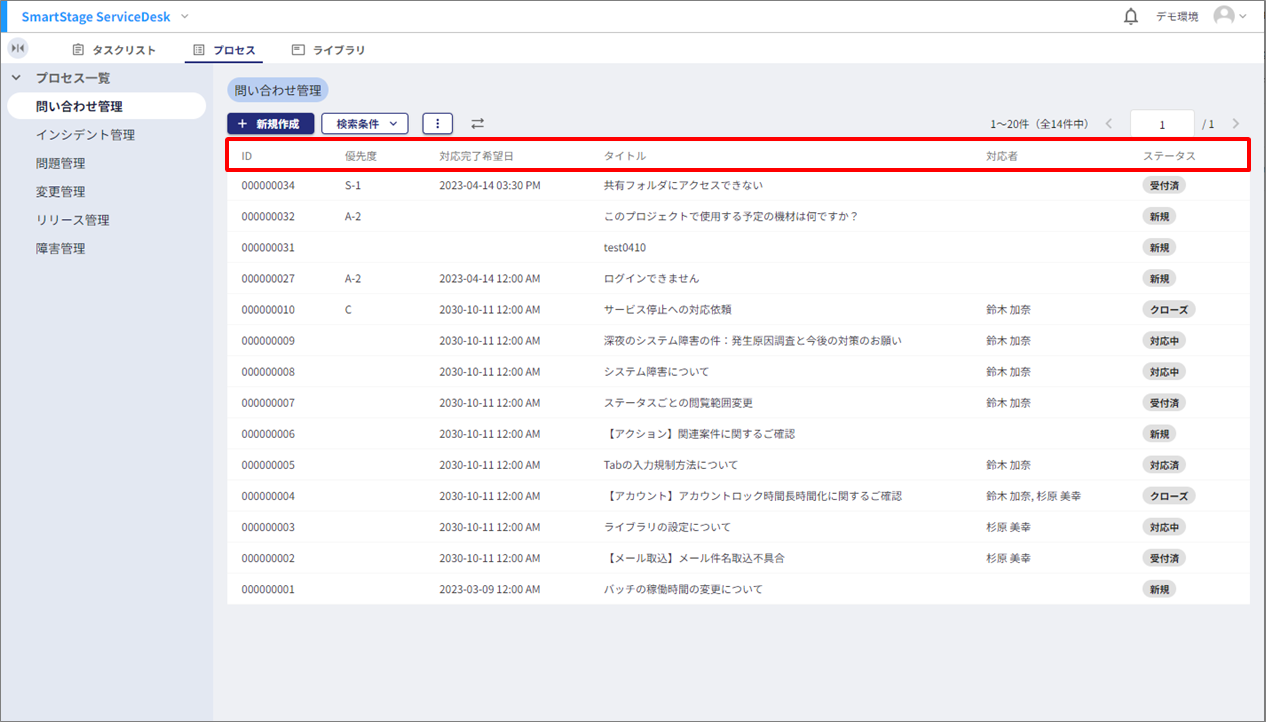Select インシデント管理 in the sidebar
This screenshot has width=1266, height=722.
click(85, 135)
